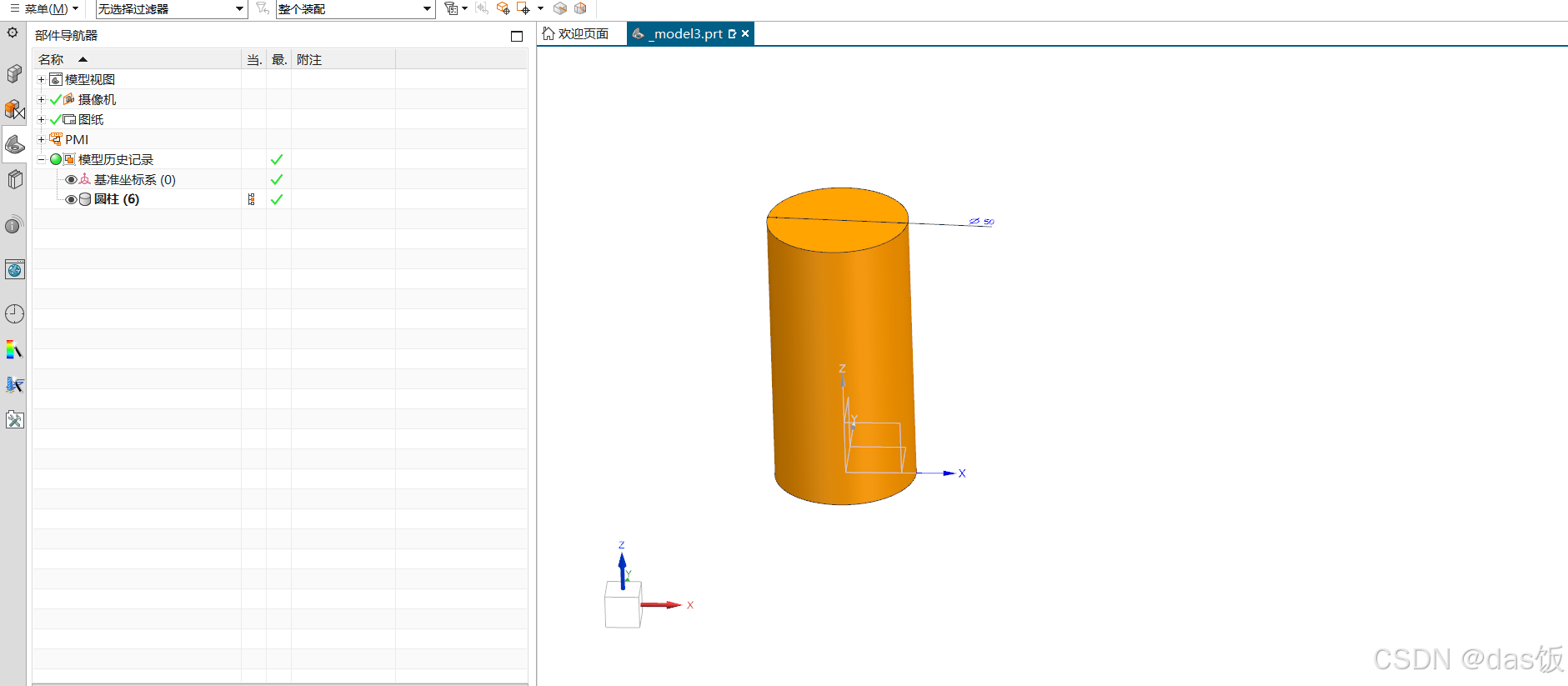Click the gray box with orange face icon
Image resolution: width=1568 pixels, height=686 pixels.
point(581,8)
